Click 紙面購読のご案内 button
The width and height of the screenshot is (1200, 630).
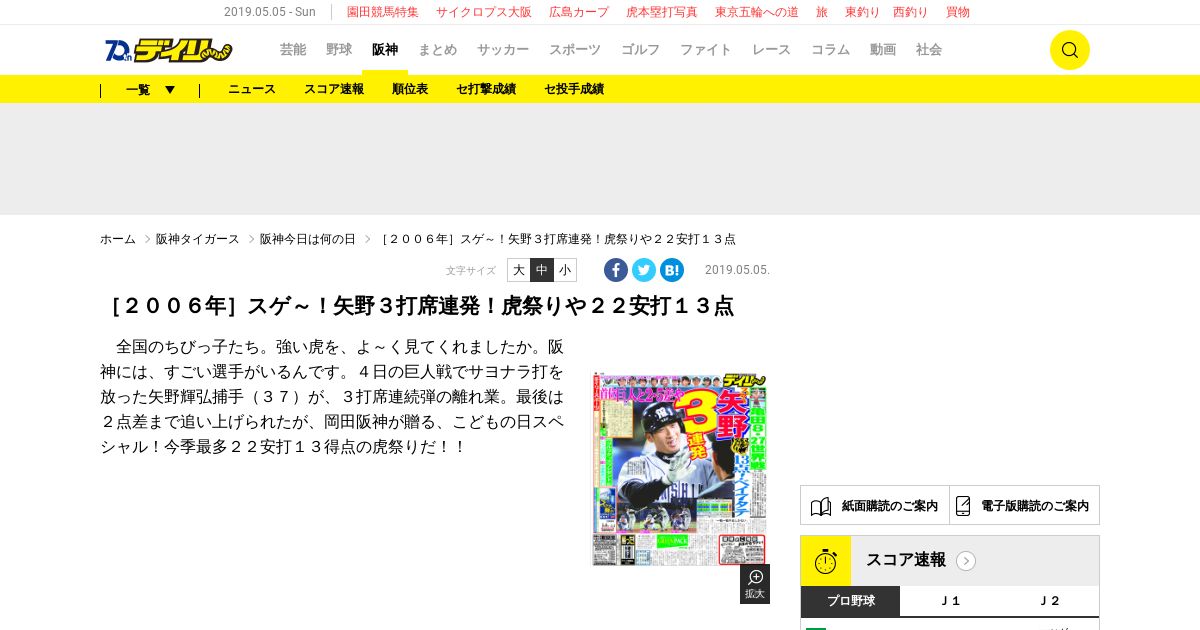click(875, 506)
